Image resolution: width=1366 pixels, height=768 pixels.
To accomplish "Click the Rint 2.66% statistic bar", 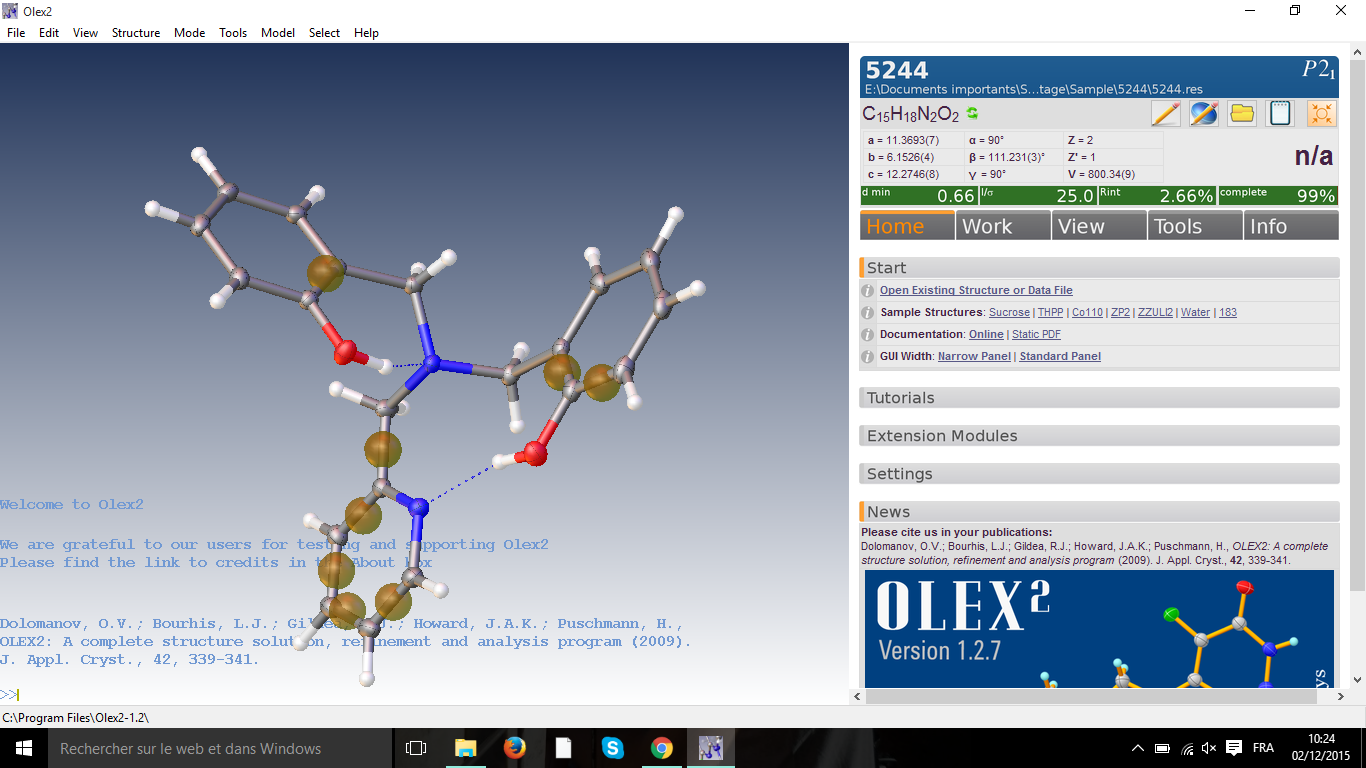I will pyautogui.click(x=1157, y=196).
